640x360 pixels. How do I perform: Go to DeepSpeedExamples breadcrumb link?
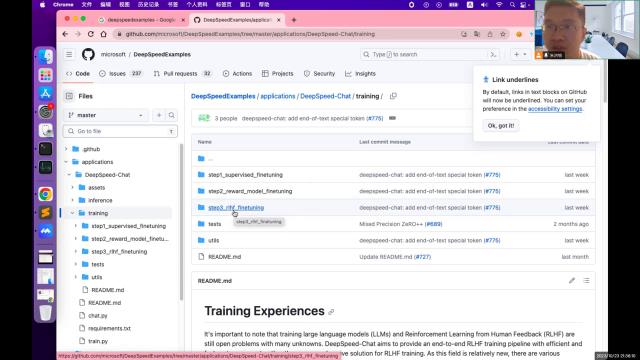coord(223,96)
